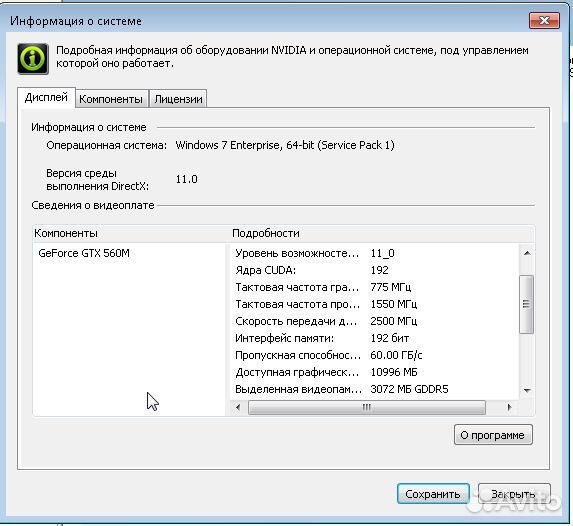
Task: Open the Лицензии tab
Action: (178, 99)
